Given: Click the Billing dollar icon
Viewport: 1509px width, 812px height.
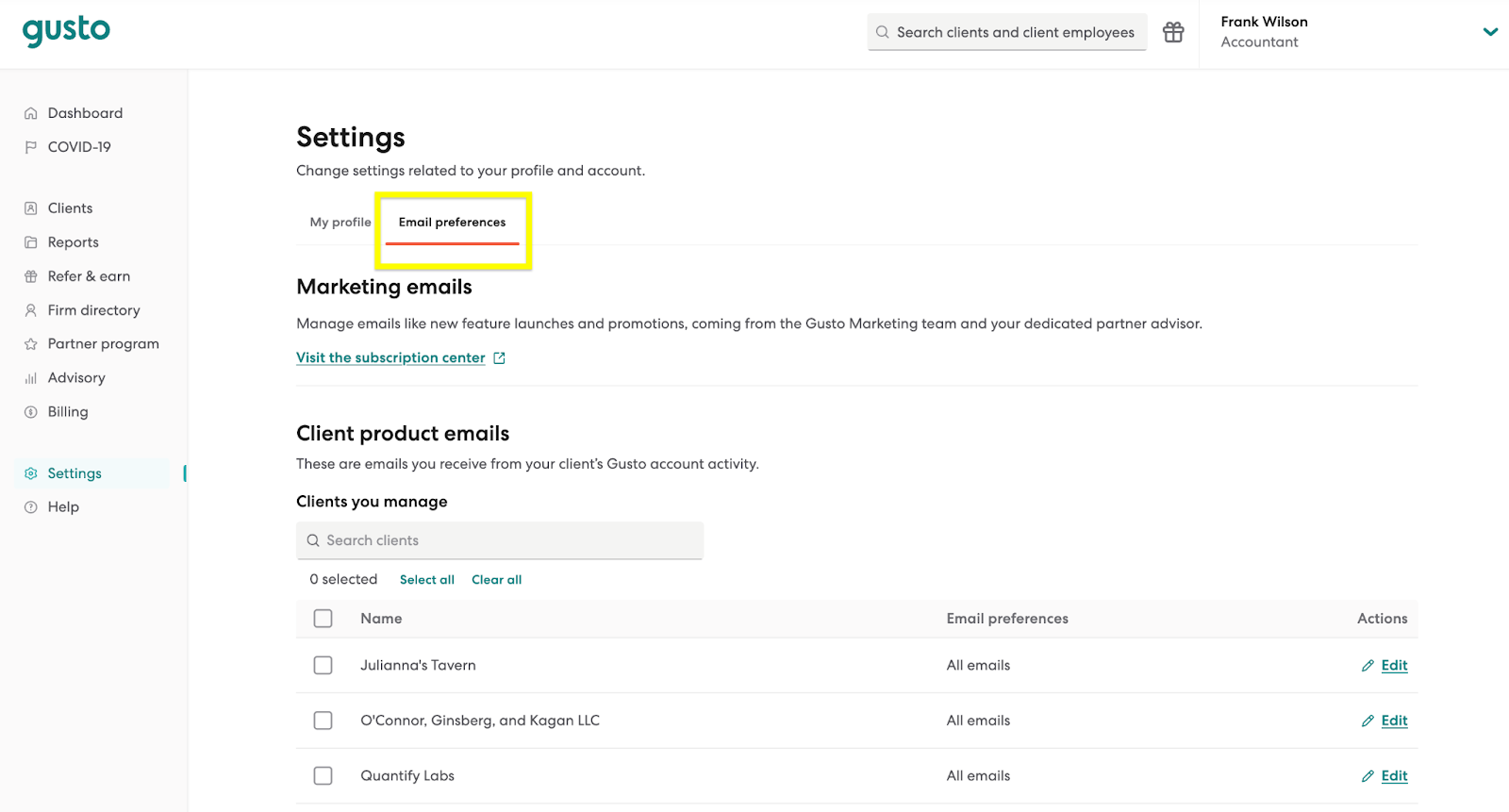Looking at the screenshot, I should [x=31, y=412].
